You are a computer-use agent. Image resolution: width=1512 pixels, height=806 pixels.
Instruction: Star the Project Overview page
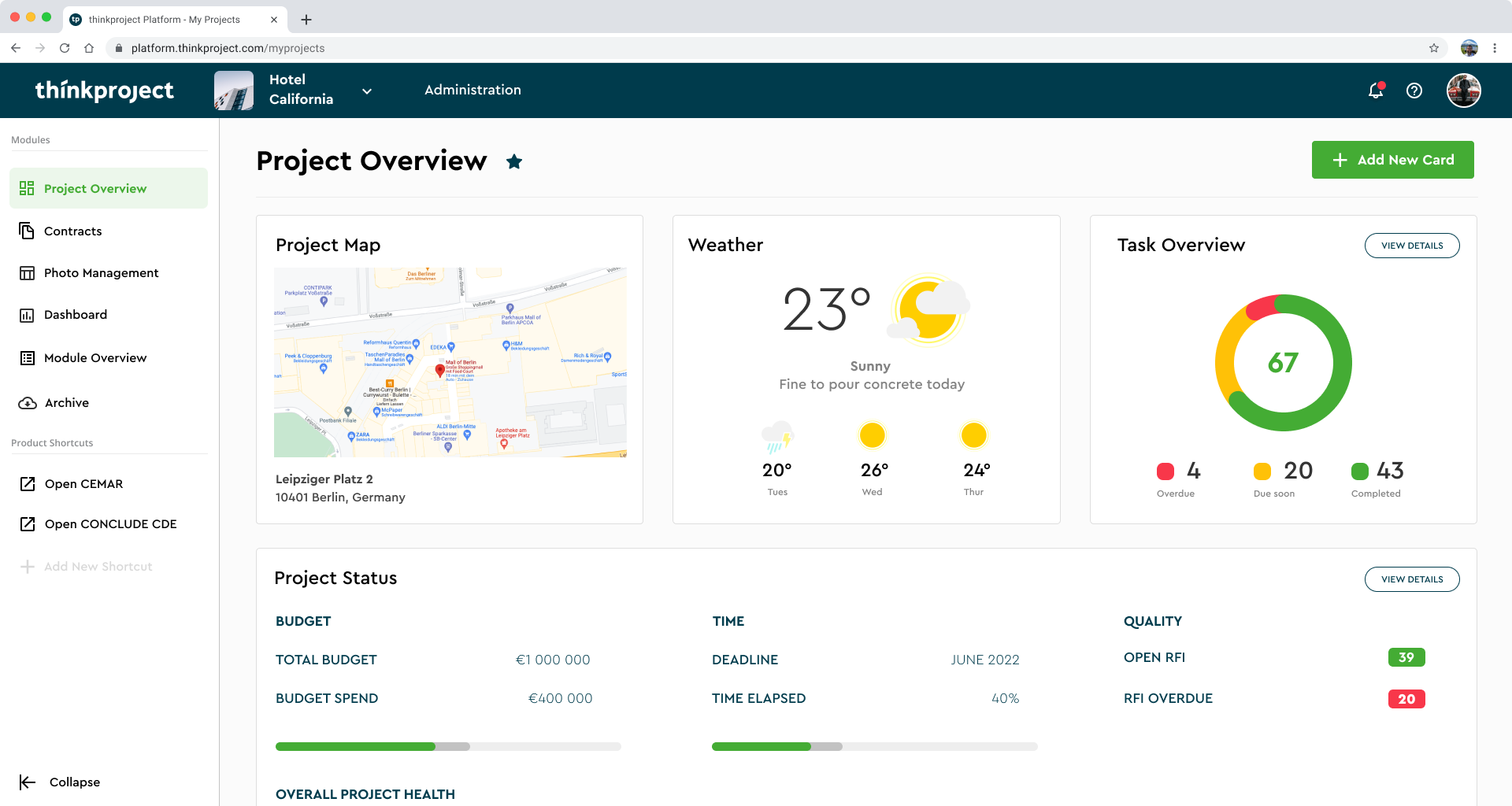click(x=514, y=161)
